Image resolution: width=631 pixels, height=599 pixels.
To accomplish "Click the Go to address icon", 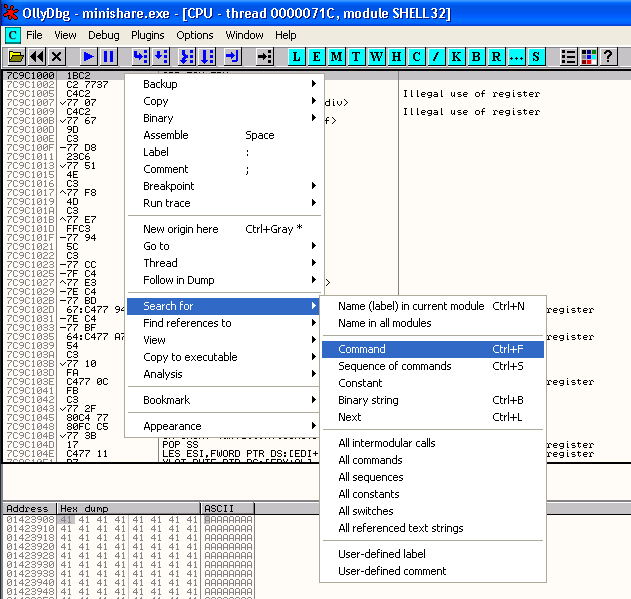I will coord(264,57).
